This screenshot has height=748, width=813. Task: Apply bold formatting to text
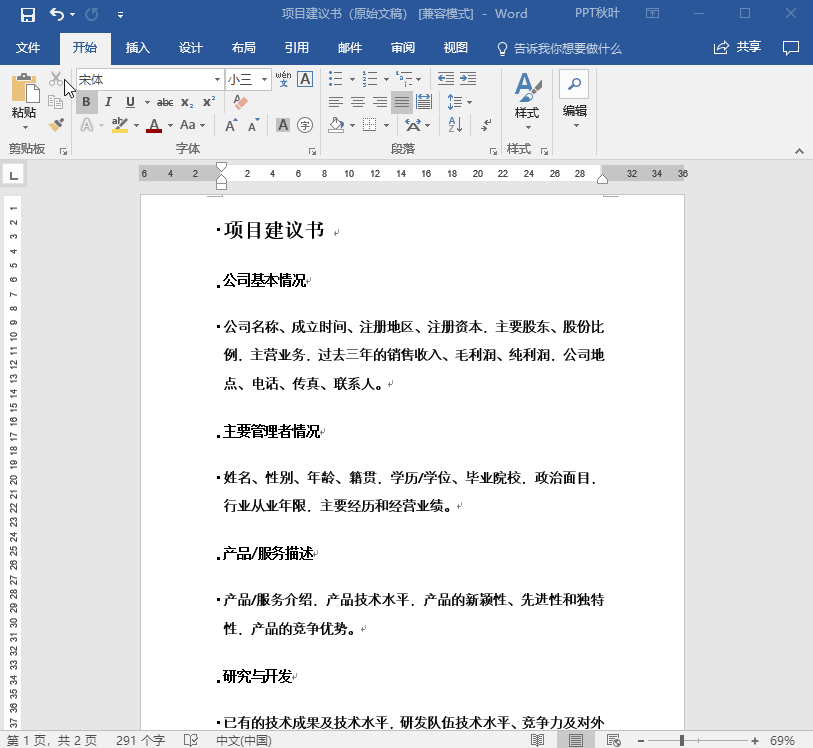click(85, 102)
